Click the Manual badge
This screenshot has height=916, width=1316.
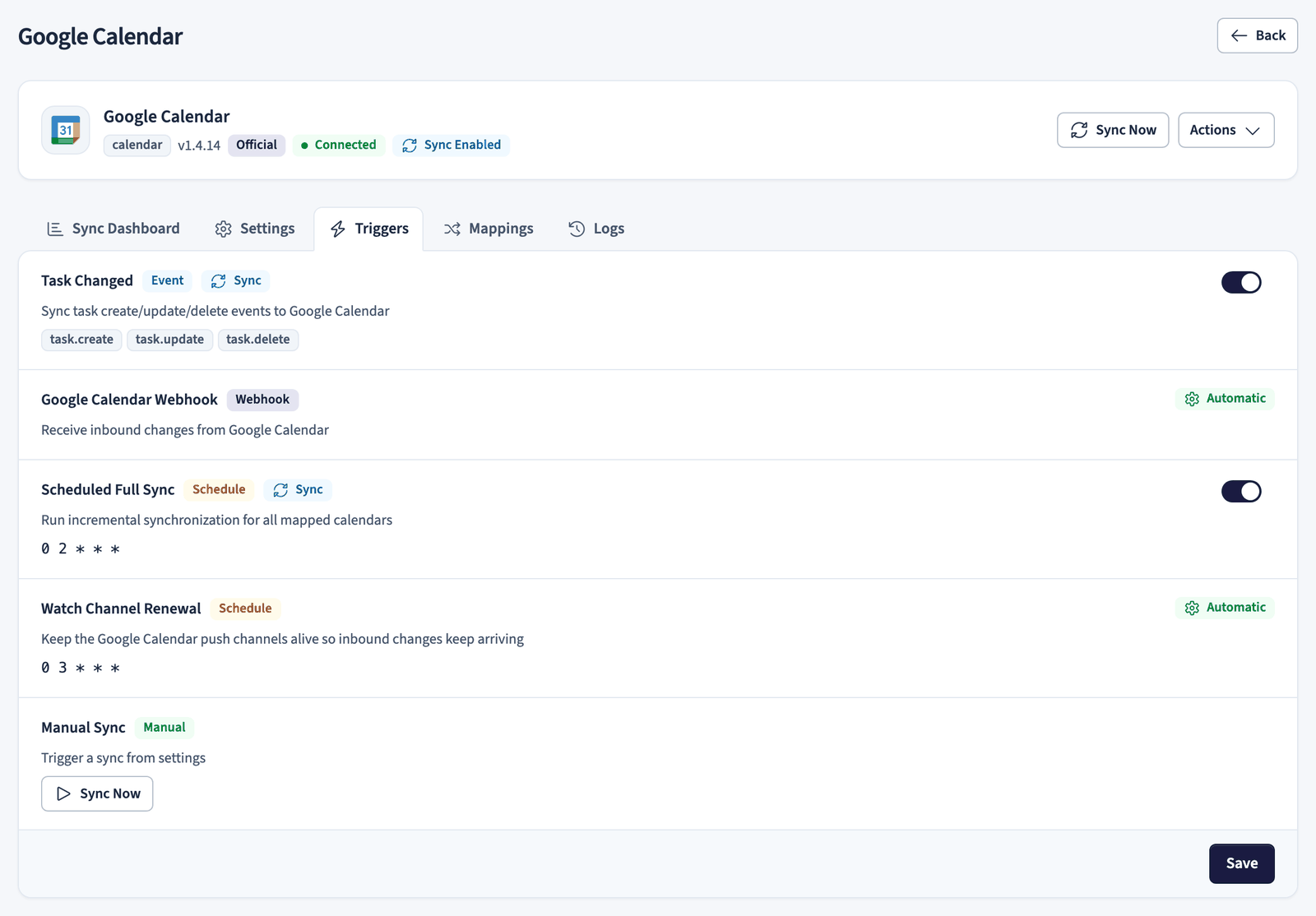click(164, 728)
